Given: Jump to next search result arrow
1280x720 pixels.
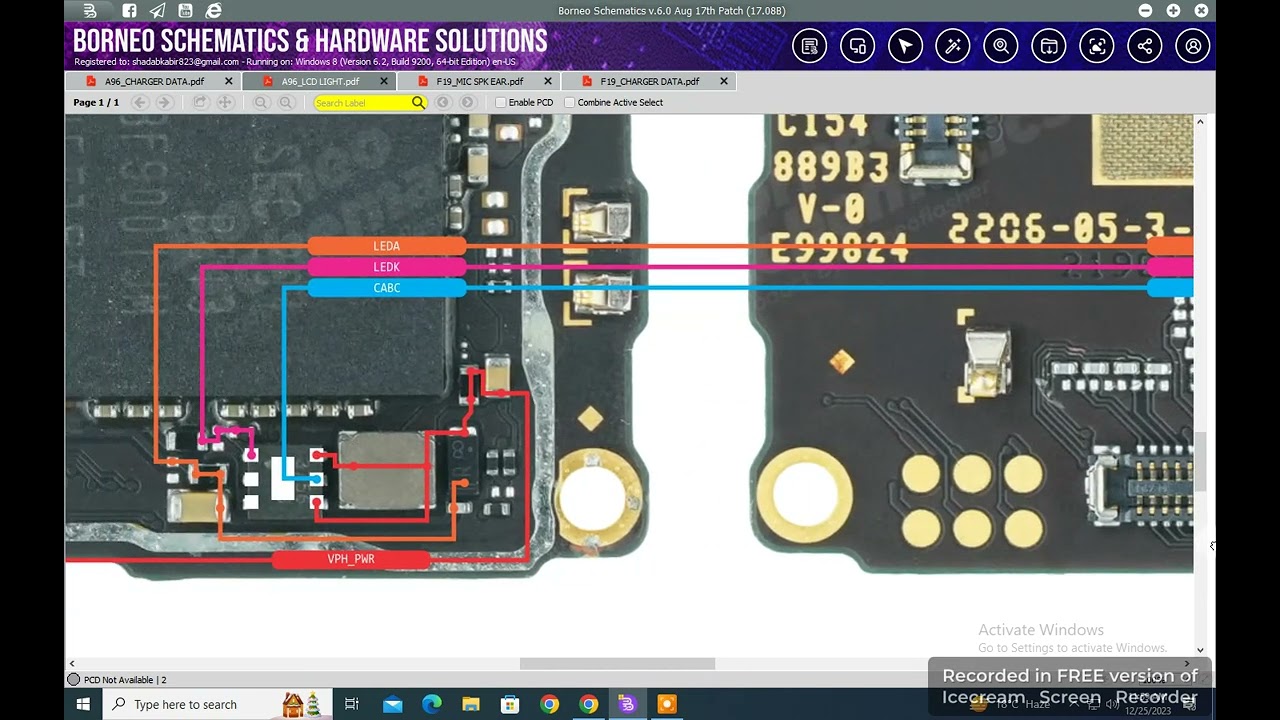Looking at the screenshot, I should coord(468,102).
